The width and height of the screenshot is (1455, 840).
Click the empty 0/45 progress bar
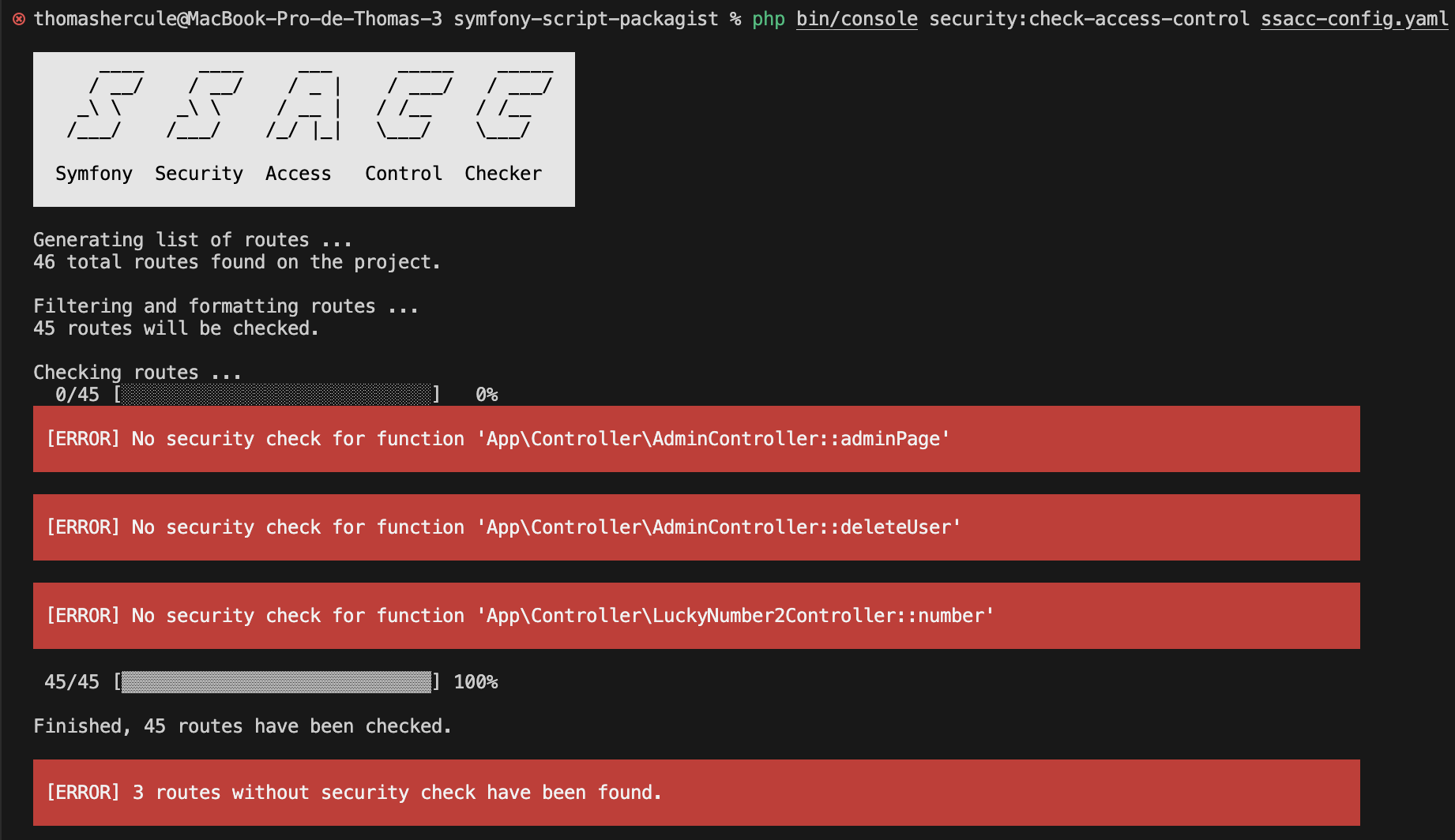pyautogui.click(x=276, y=395)
